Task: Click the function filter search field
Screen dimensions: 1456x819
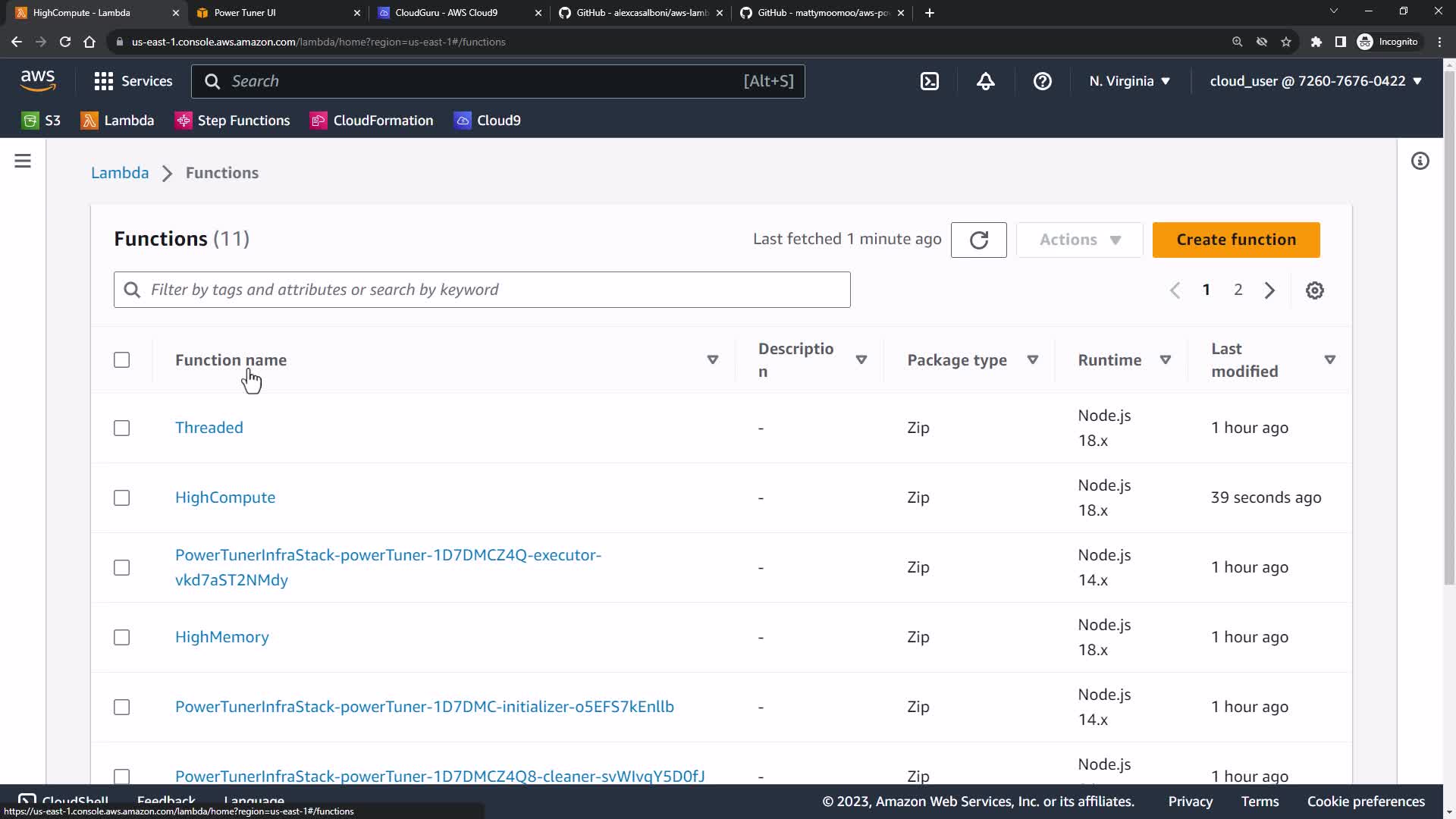Action: pos(482,290)
